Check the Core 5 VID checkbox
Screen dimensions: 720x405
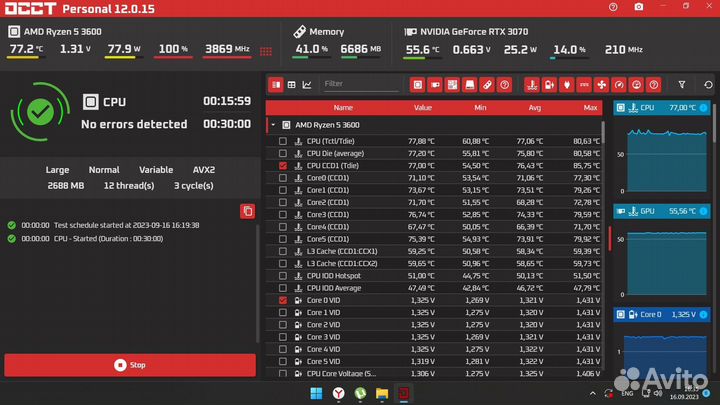(283, 362)
